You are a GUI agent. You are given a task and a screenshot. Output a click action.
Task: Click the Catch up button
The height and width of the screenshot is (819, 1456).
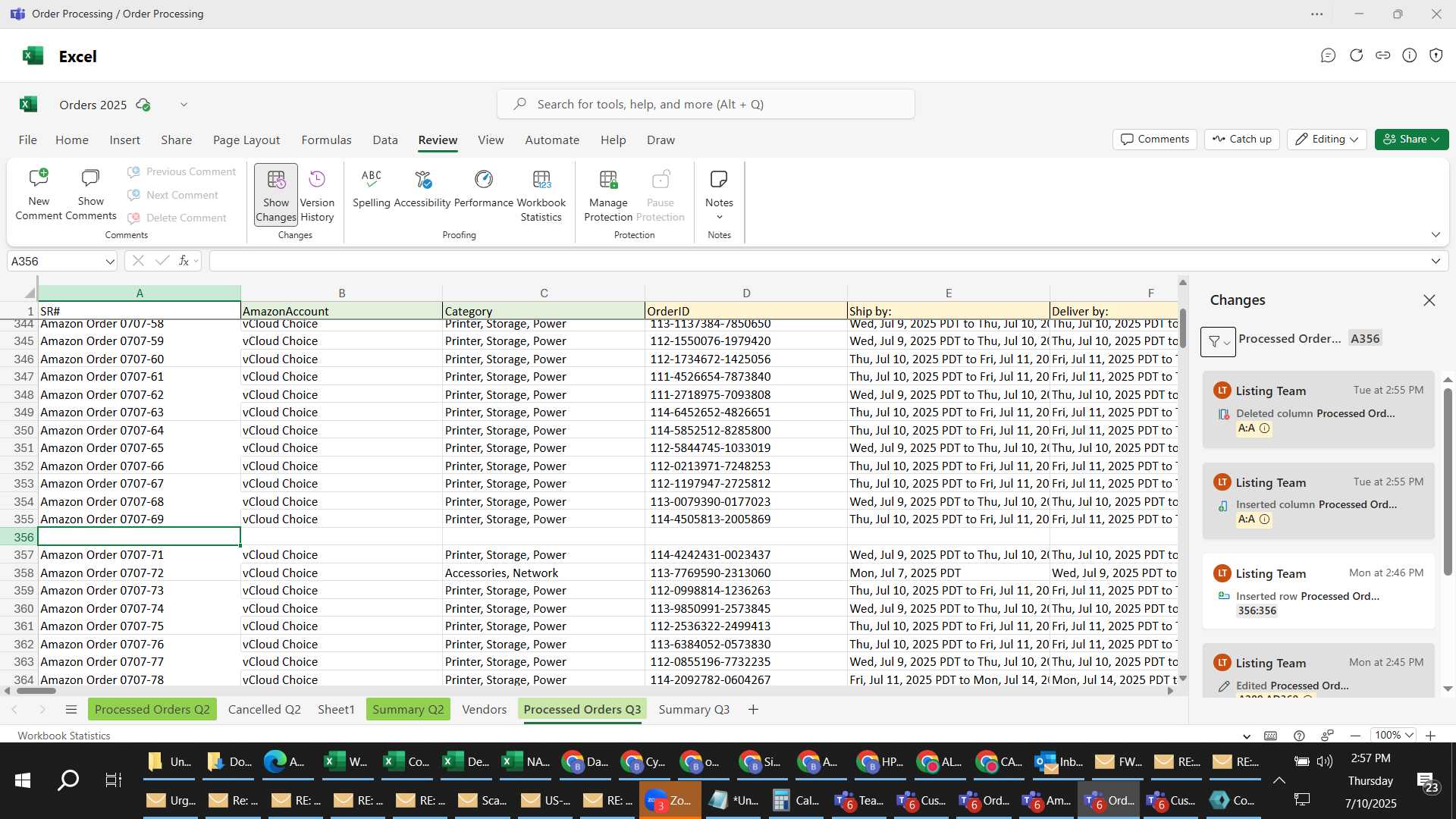(1241, 139)
